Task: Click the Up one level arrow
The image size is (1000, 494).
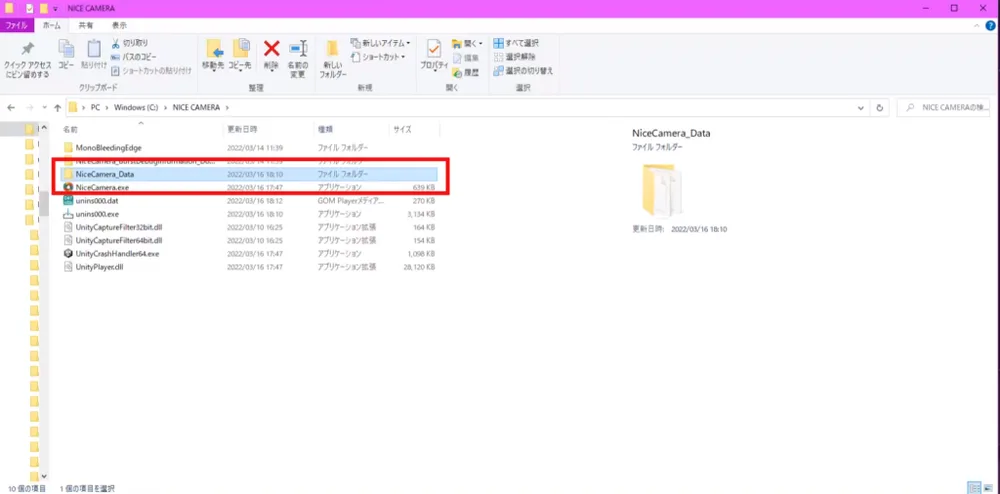Action: pyautogui.click(x=58, y=108)
